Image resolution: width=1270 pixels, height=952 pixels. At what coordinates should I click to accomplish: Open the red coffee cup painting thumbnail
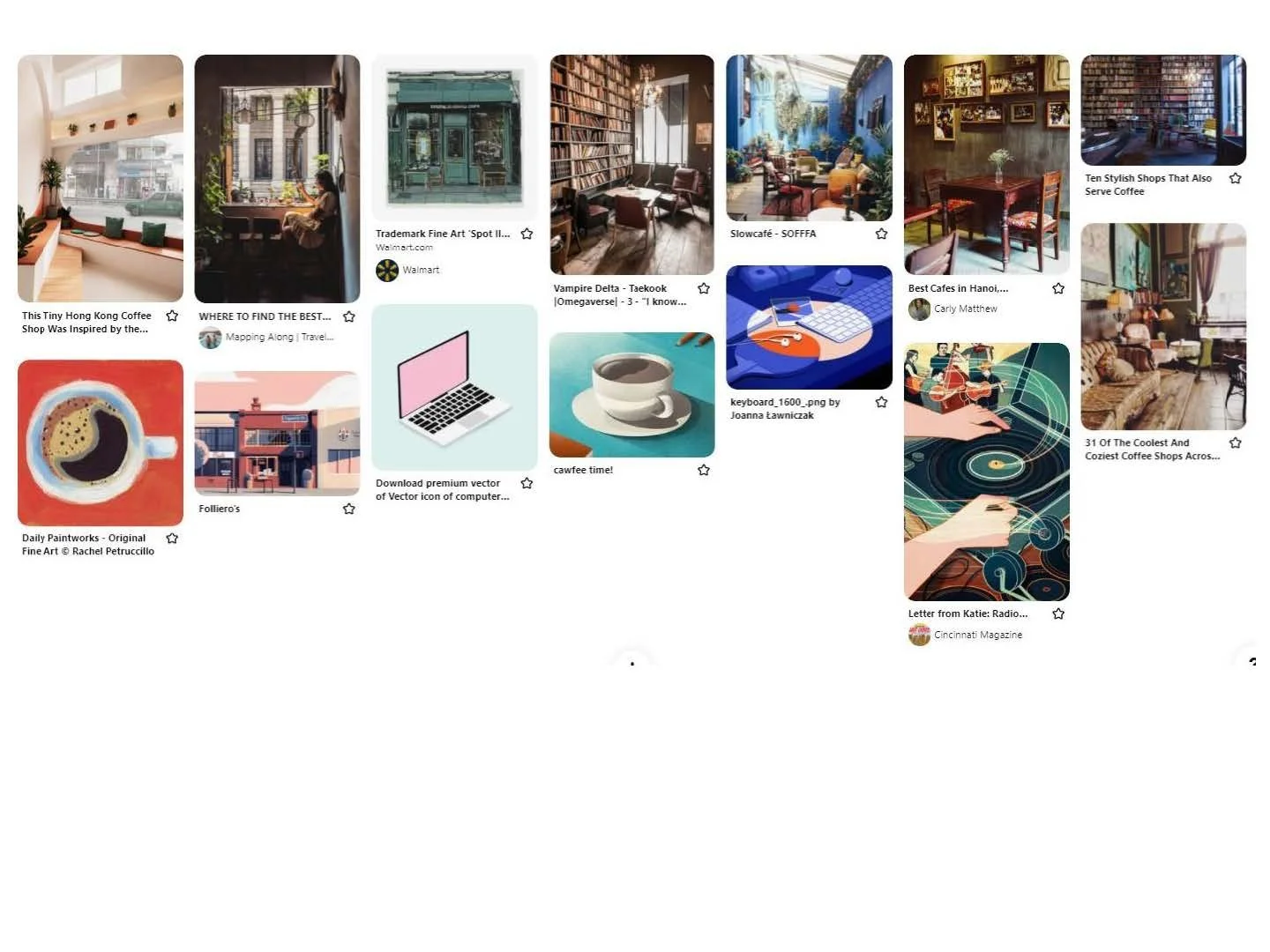[101, 443]
